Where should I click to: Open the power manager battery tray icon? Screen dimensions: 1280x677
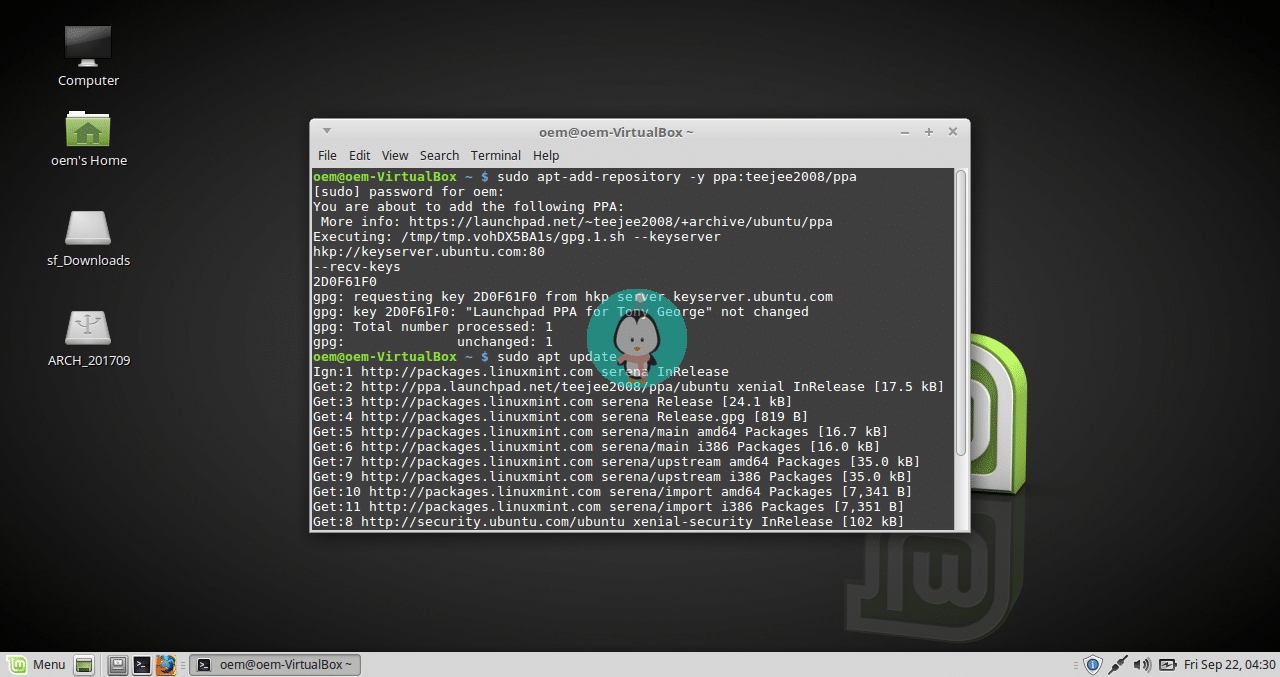[x=1166, y=664]
